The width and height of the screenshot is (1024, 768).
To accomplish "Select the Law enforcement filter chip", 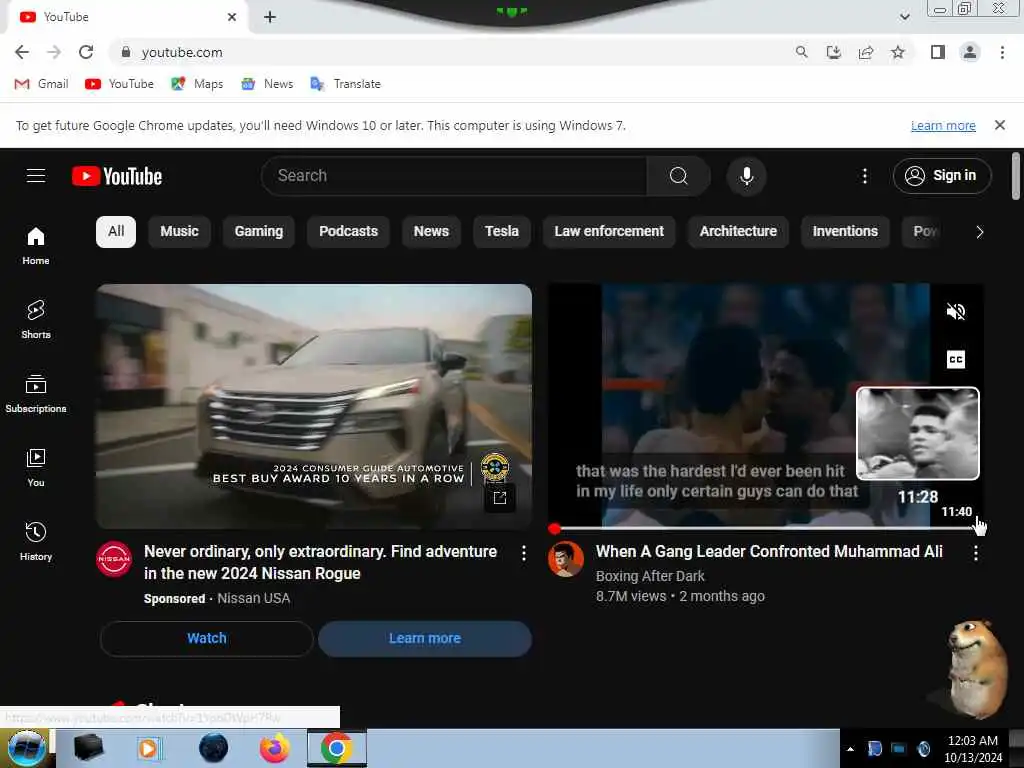I will [x=609, y=232].
